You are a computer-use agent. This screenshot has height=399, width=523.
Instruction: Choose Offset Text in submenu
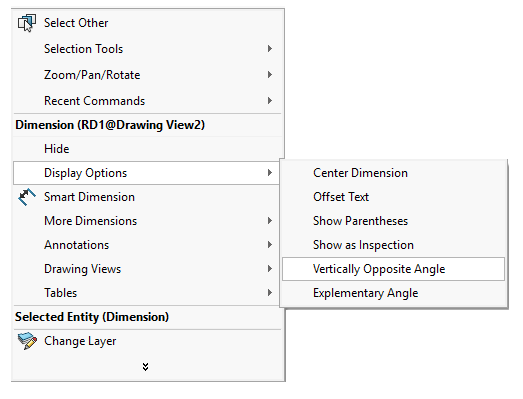[x=394, y=197]
